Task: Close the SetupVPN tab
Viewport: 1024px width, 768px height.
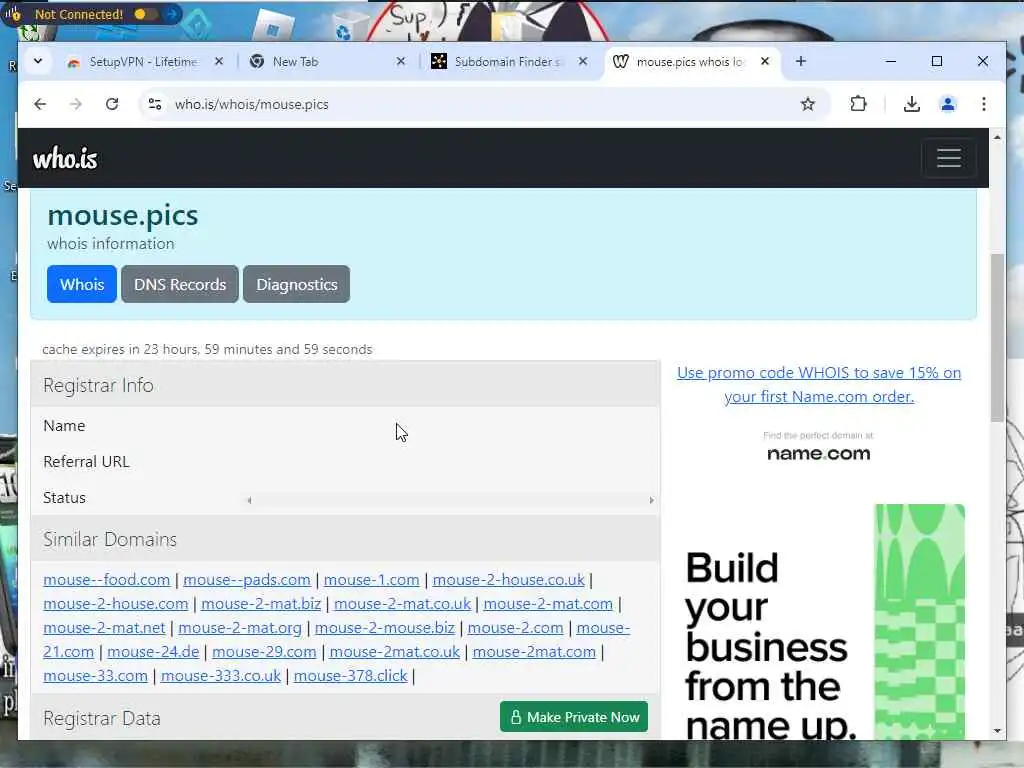Action: click(x=219, y=61)
